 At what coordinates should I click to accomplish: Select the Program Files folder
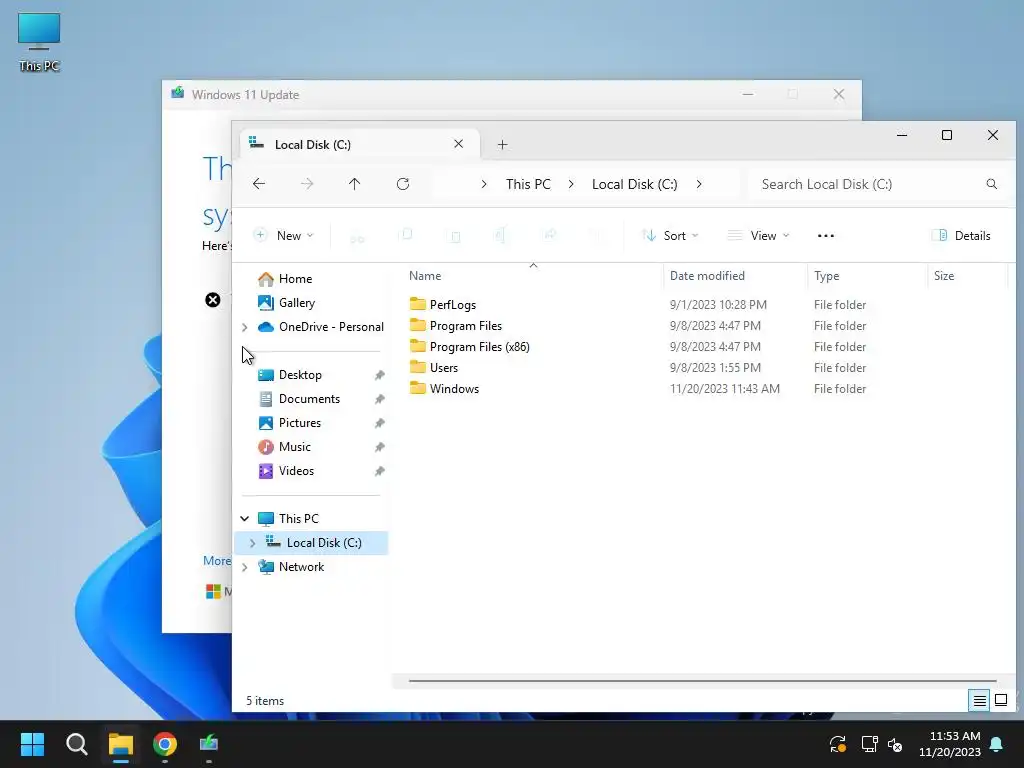tap(455, 326)
